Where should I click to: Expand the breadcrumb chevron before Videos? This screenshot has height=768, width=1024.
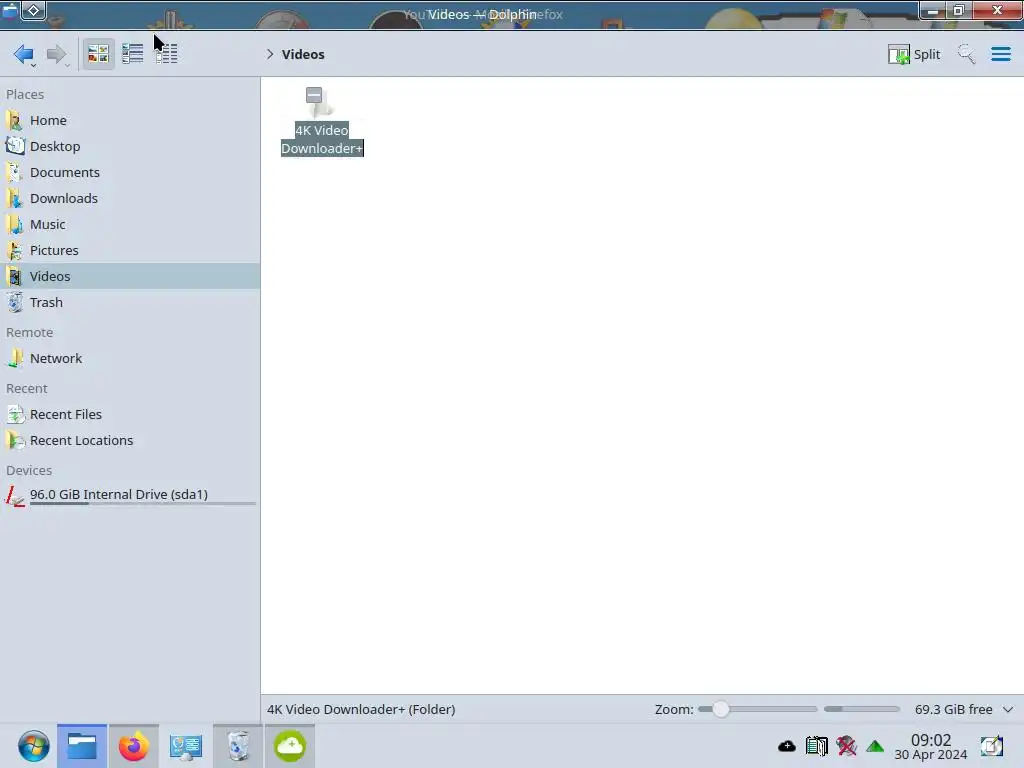270,54
